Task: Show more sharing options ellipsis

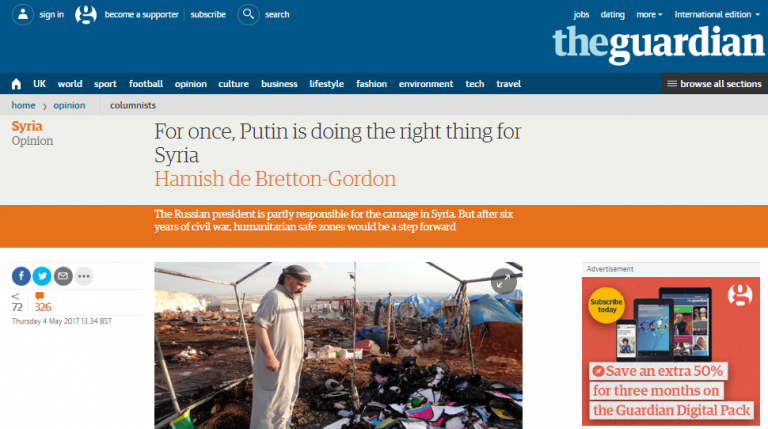Action: point(84,276)
